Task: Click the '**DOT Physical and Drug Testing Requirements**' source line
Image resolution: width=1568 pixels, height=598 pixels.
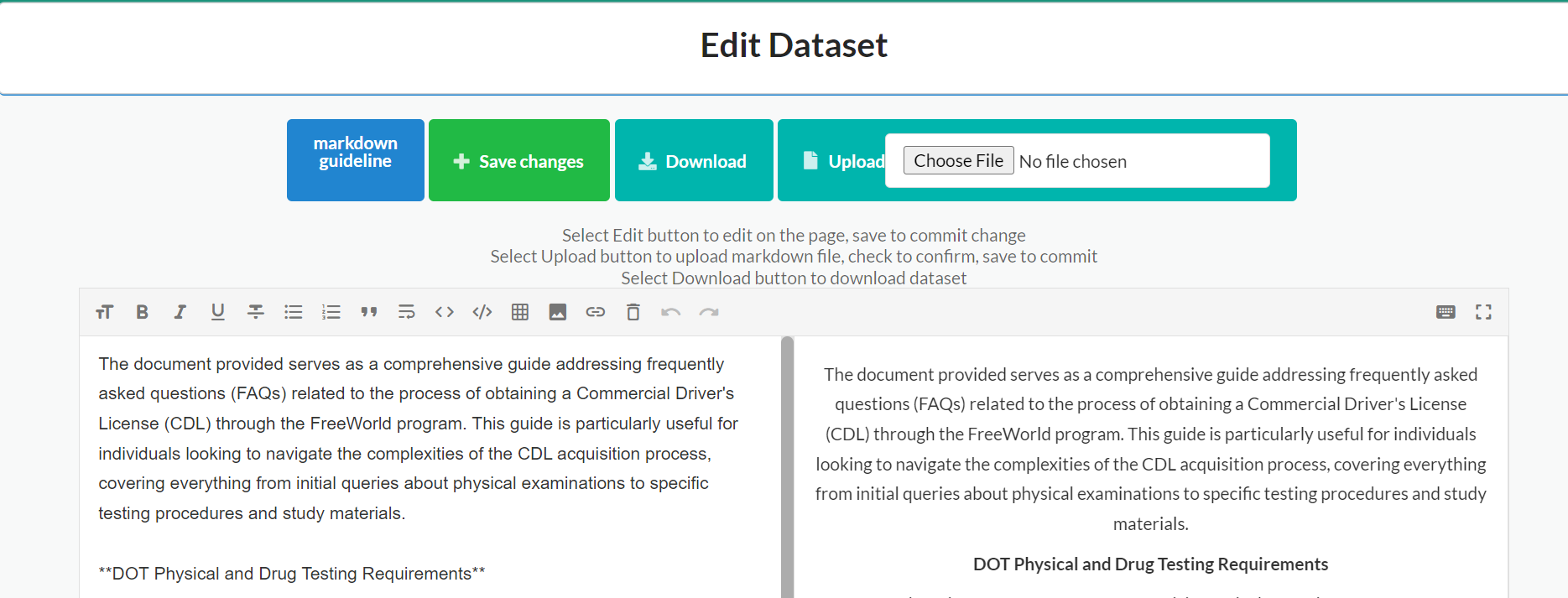Action: [x=291, y=574]
